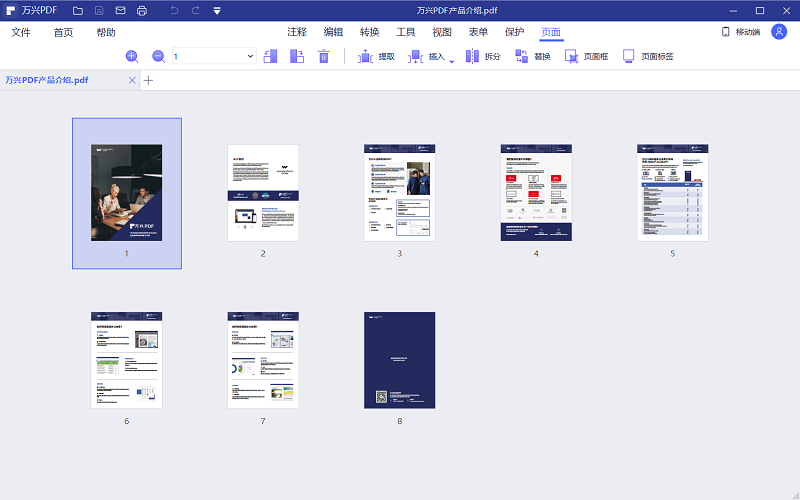Click the zoom out magnifier icon
The width and height of the screenshot is (800, 500).
158,57
